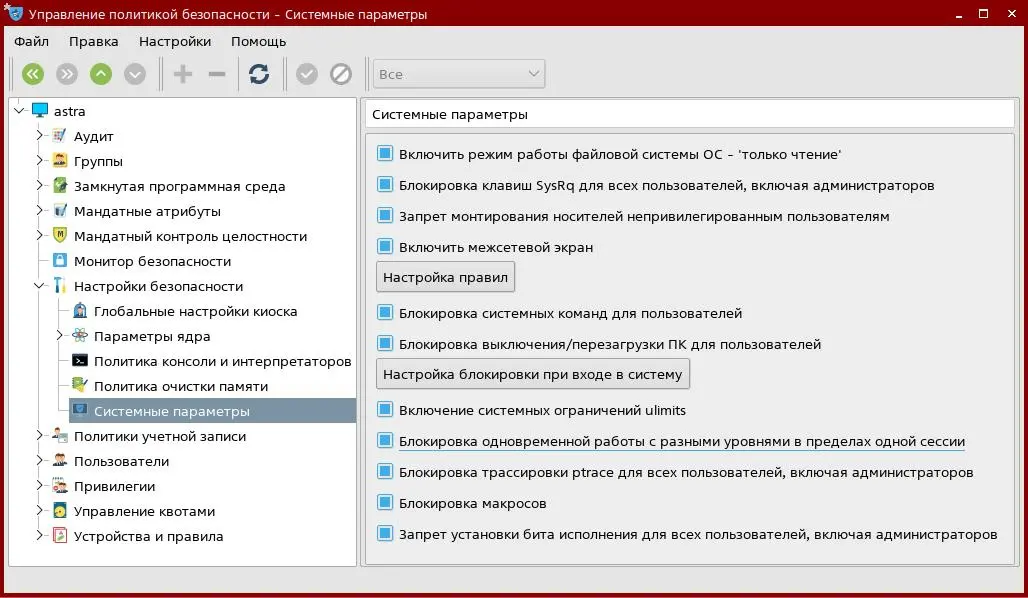Expand Пользователи tree node
This screenshot has width=1028, height=598.
click(39, 460)
